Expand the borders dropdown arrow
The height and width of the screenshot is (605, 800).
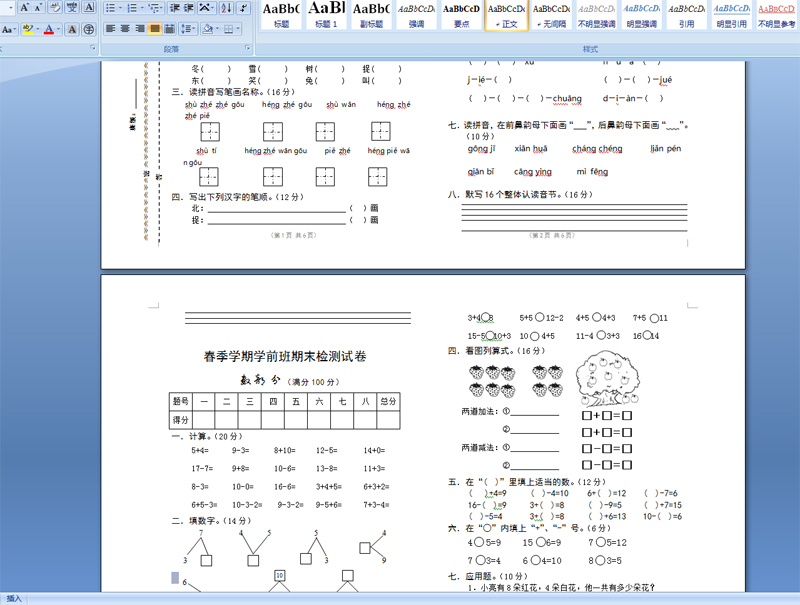pyautogui.click(x=238, y=29)
